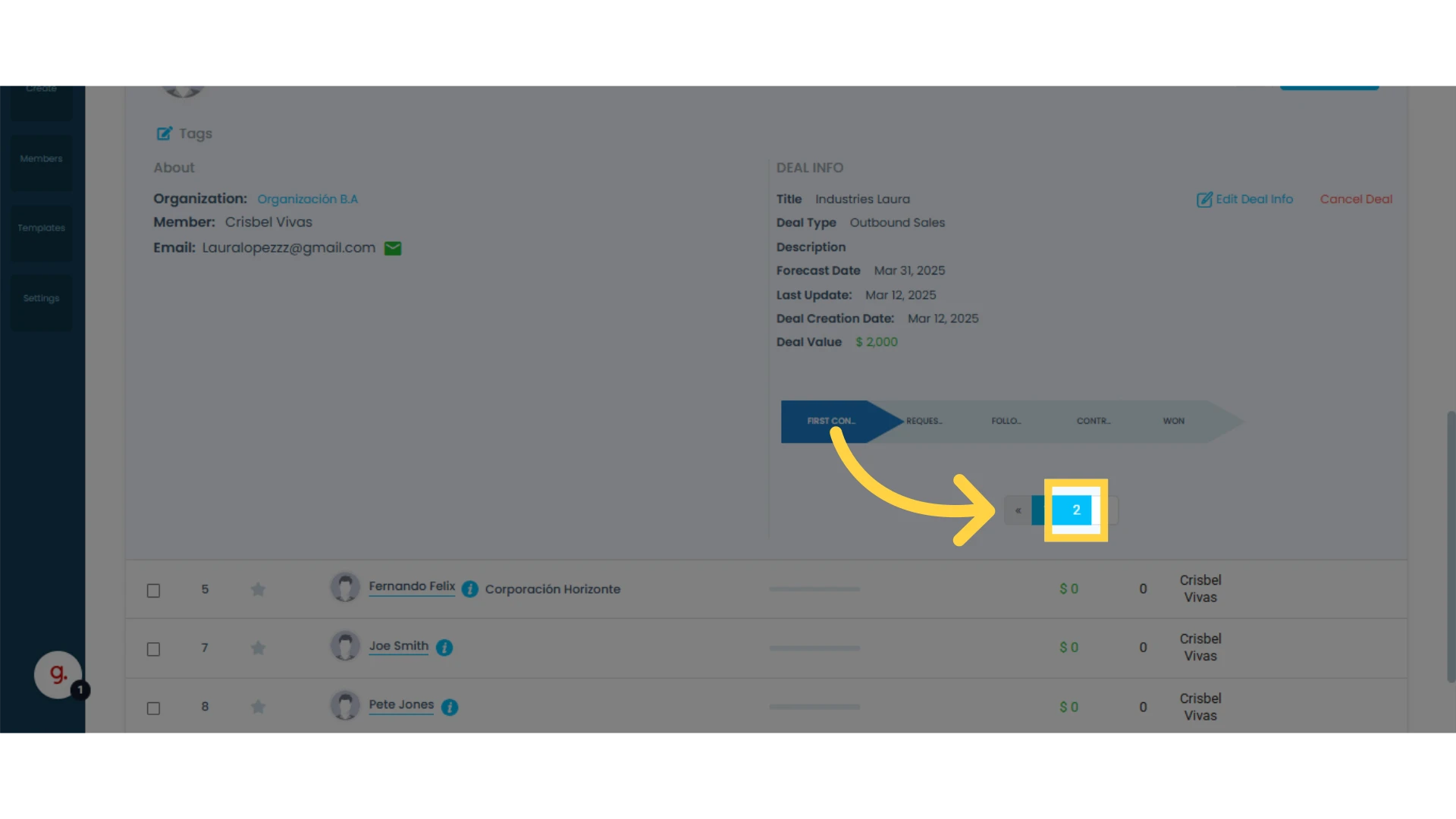Click the $ 0 in Fernando Felix row

click(1068, 589)
